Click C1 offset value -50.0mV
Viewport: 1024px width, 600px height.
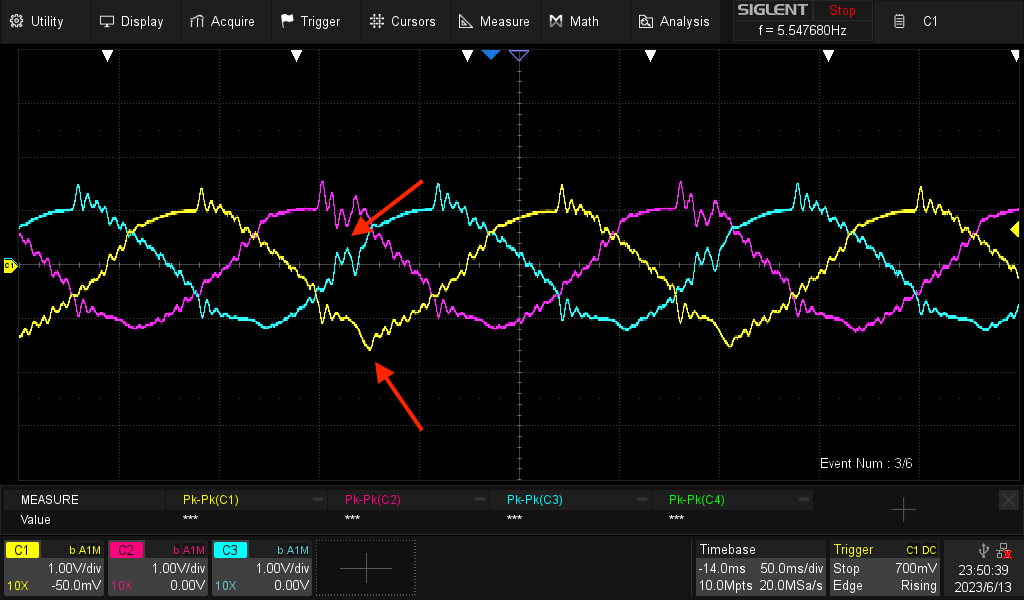click(x=77, y=586)
